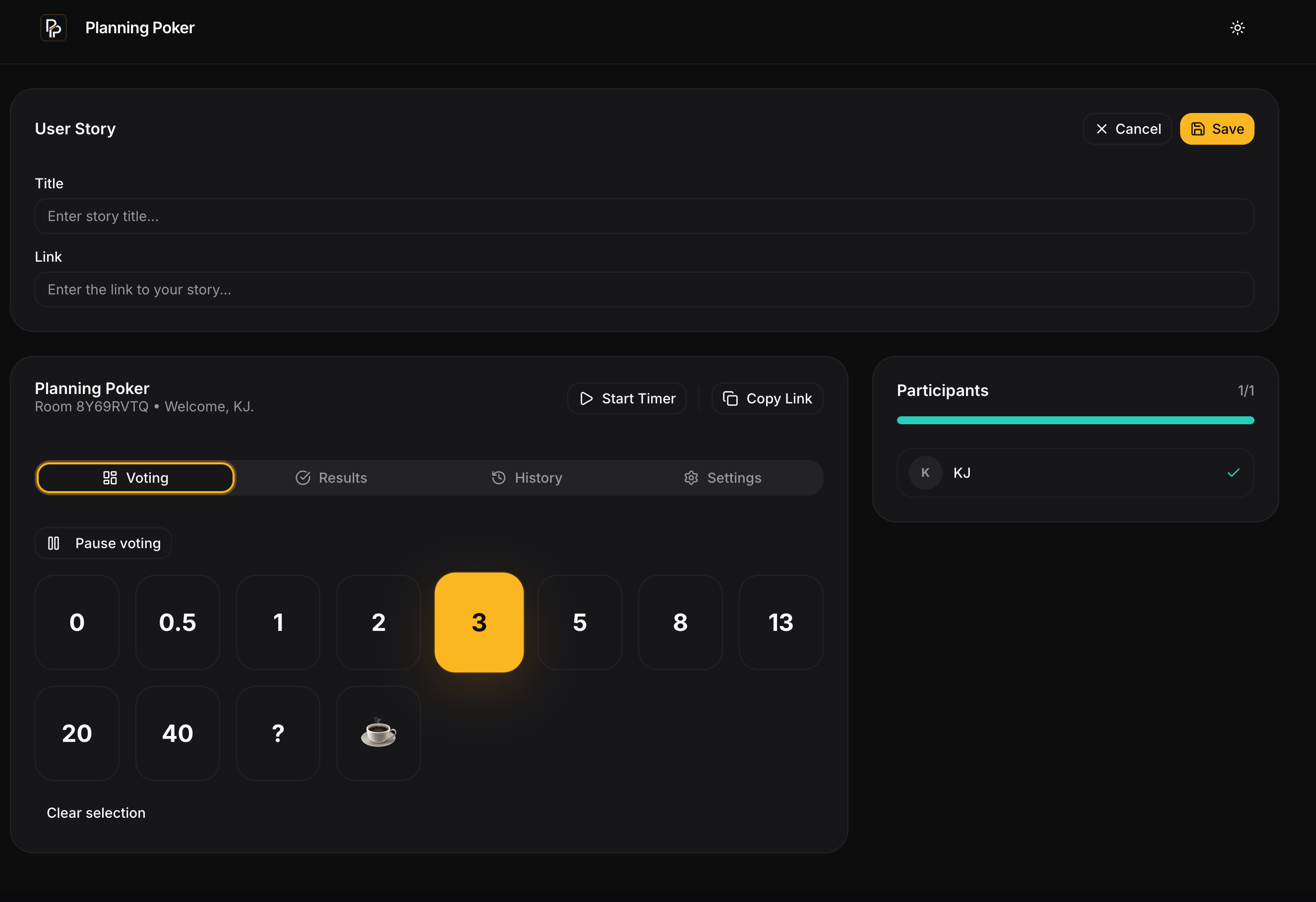This screenshot has width=1316, height=902.
Task: Open the History tab
Action: pos(527,478)
